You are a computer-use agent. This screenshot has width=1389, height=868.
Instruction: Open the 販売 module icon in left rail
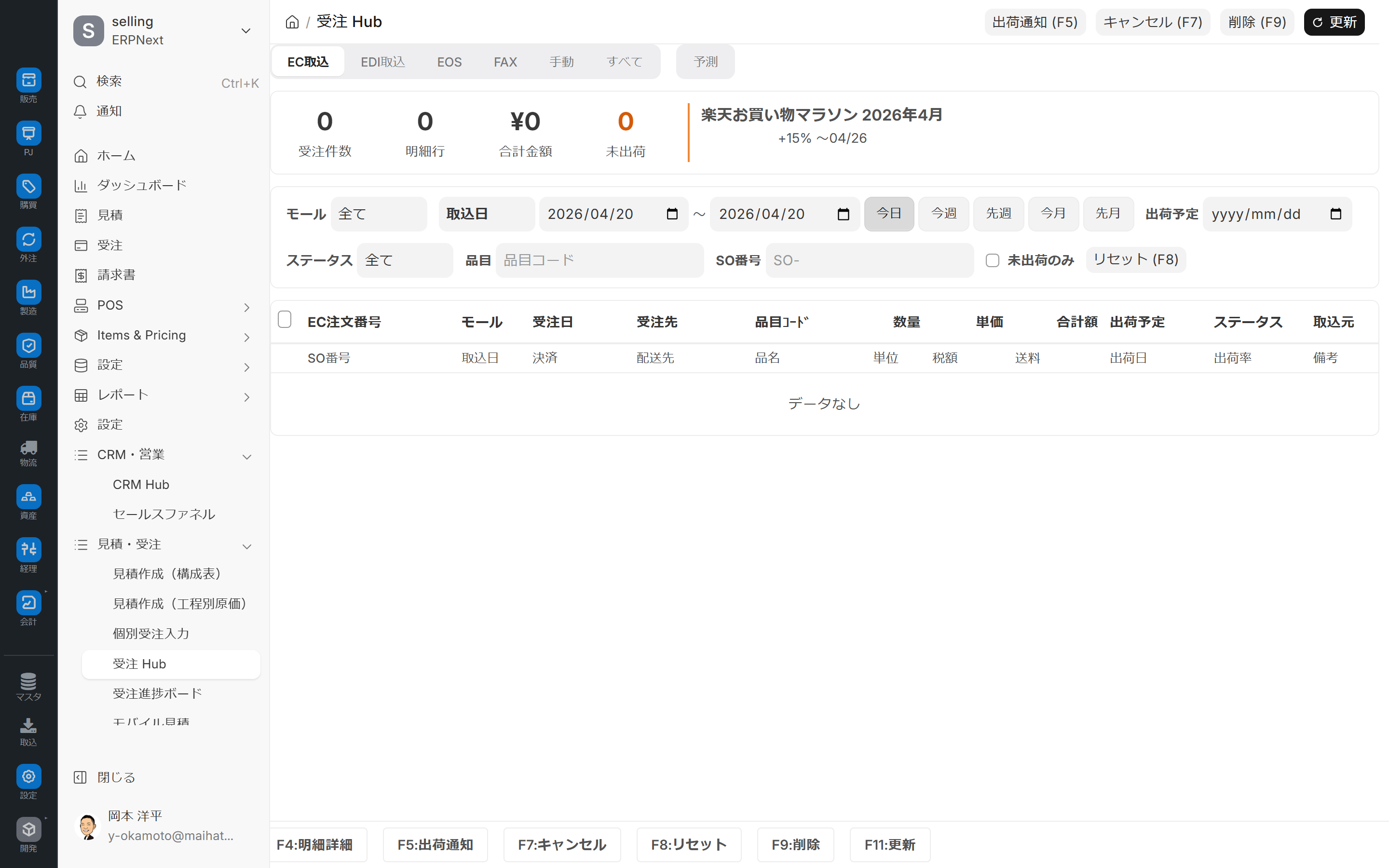click(28, 81)
